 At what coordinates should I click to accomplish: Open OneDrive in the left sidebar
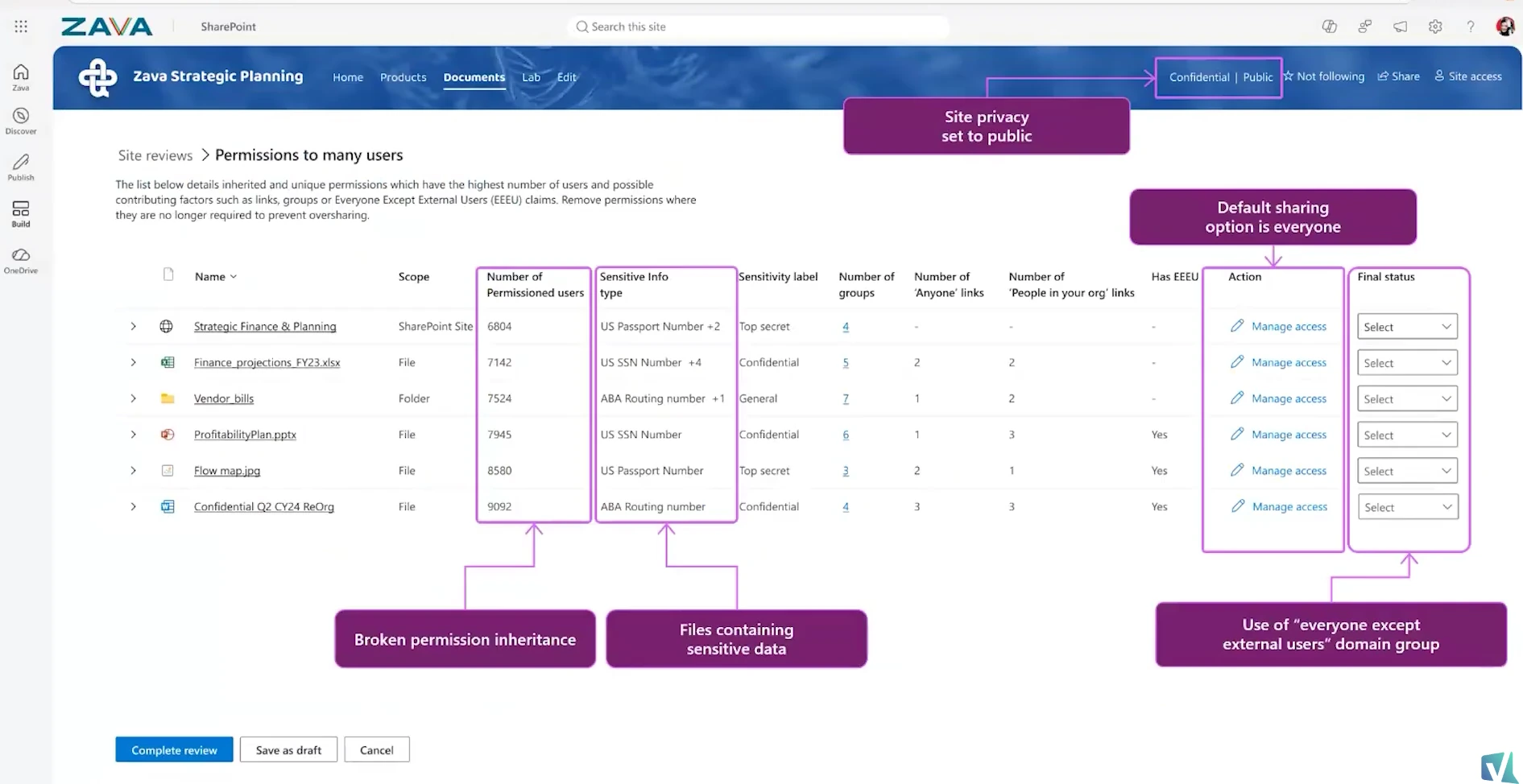coord(21,261)
